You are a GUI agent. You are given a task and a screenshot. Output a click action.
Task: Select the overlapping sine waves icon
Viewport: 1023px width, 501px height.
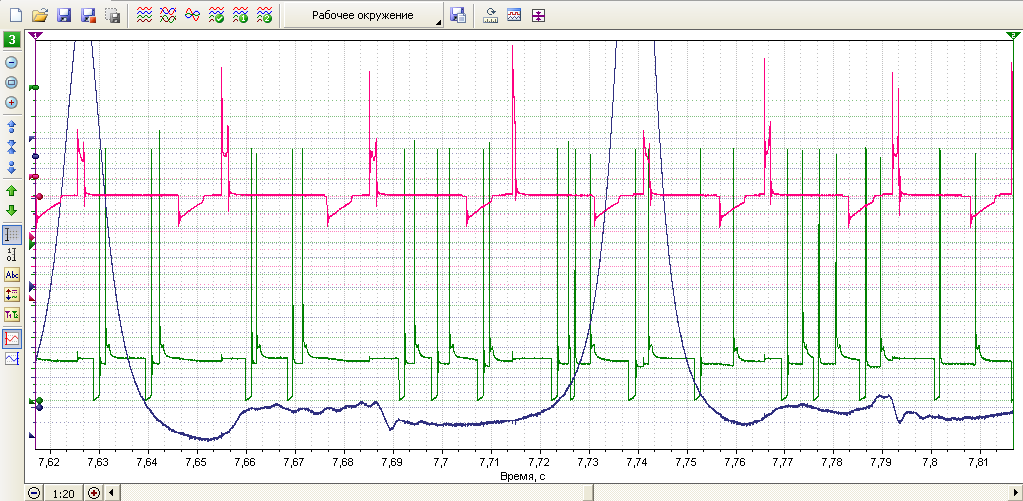[192, 16]
